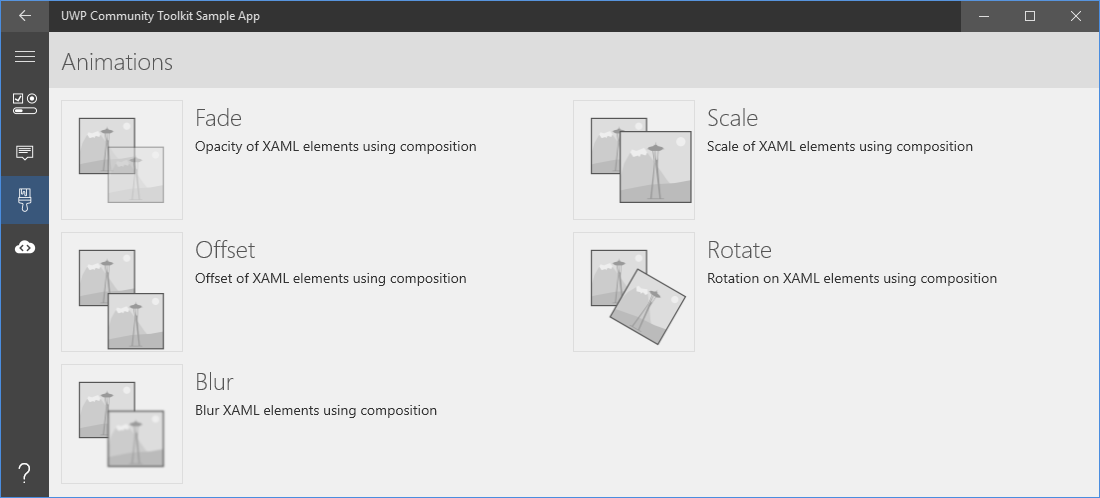
Task: Open the Controls category in sidebar
Action: pyautogui.click(x=25, y=104)
